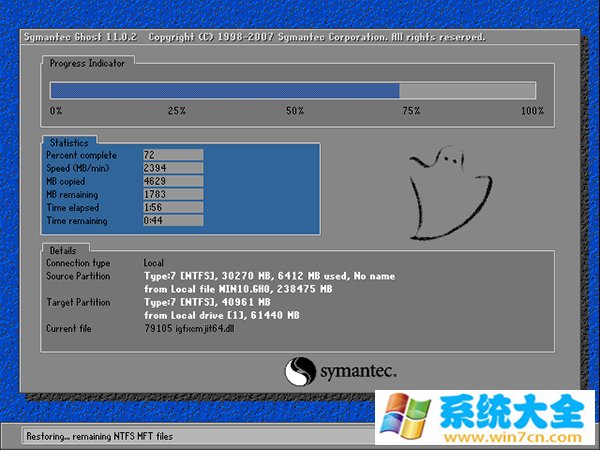The width and height of the screenshot is (600, 450).
Task: Click the Ghost mascot drawing
Action: [451, 193]
